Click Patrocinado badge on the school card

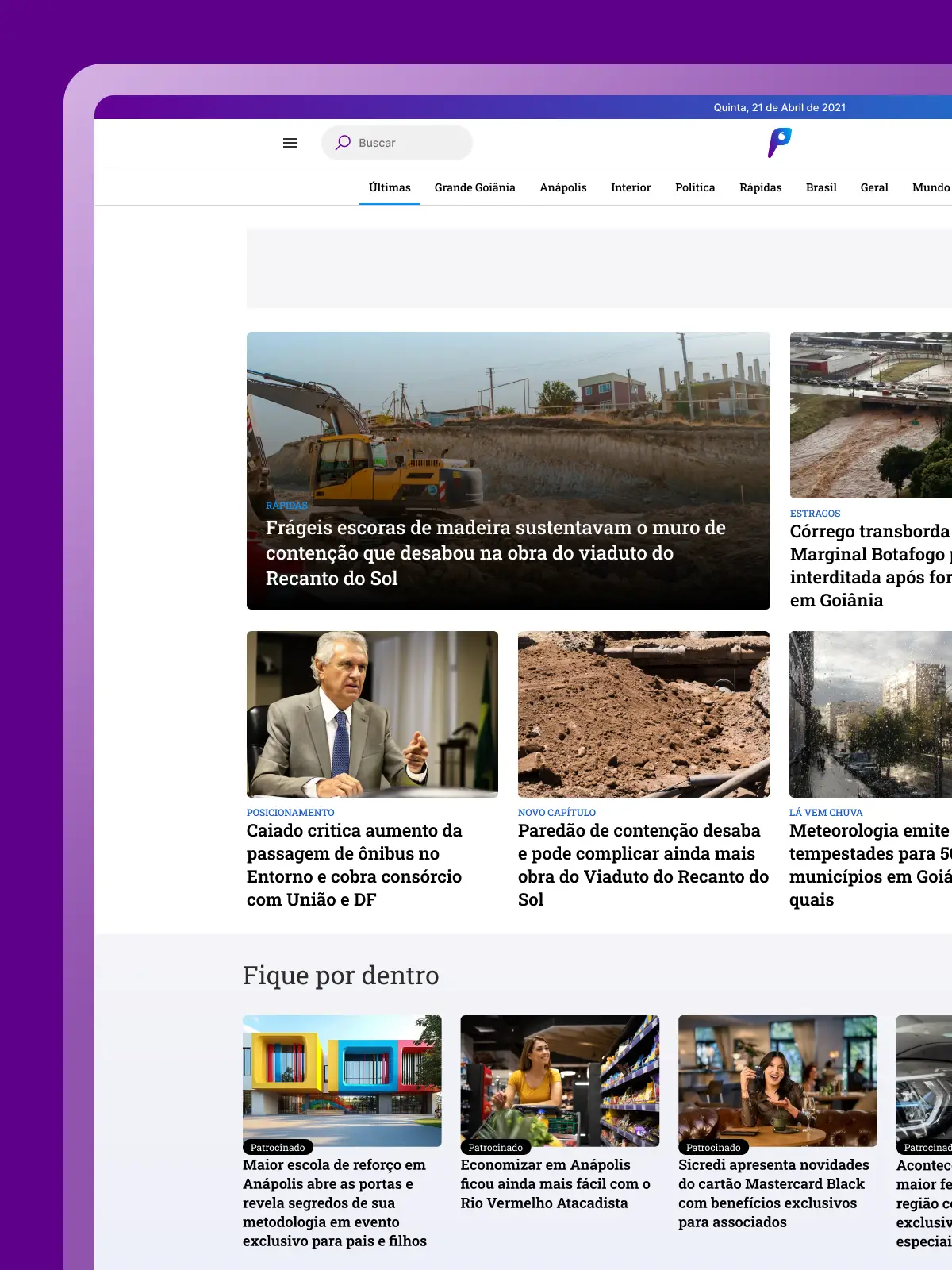(x=278, y=1148)
